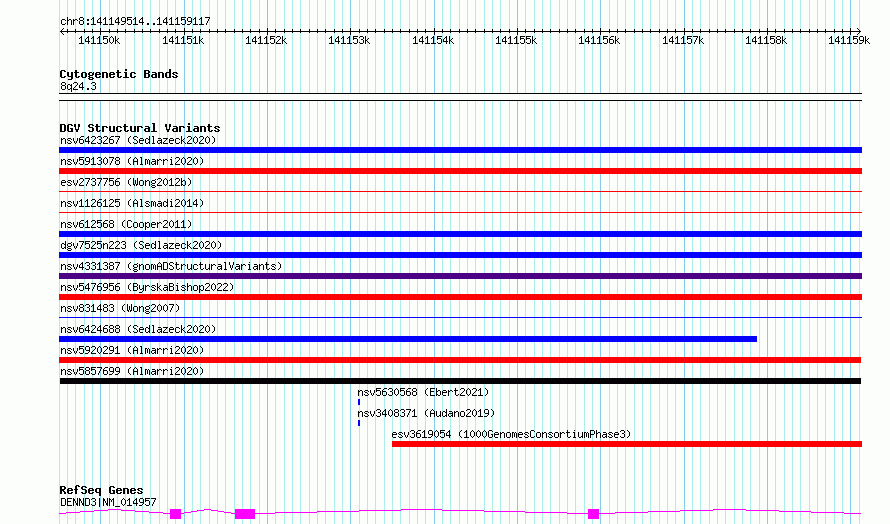890x524 pixels.
Task: Click the DGV Structural Variants track title
Action: 140,128
